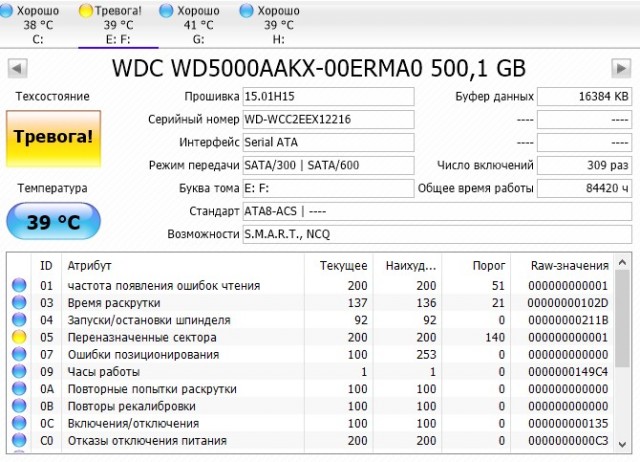Click blue status icon of attribute 0B
The image size is (640, 462).
(x=19, y=406)
